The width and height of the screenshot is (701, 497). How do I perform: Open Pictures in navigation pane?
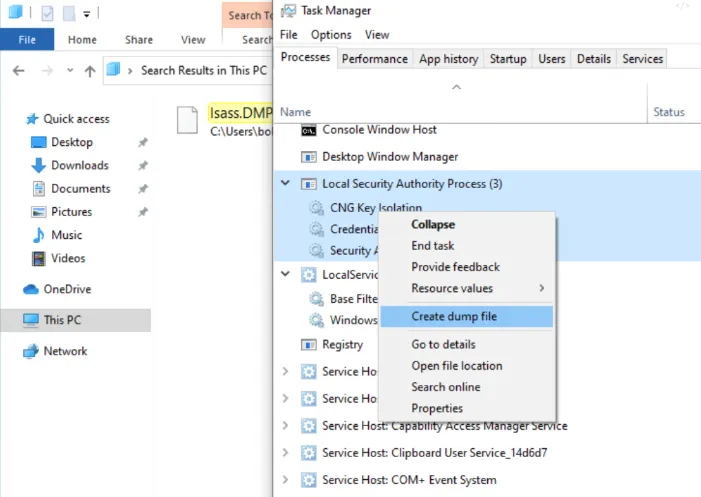pyautogui.click(x=72, y=212)
